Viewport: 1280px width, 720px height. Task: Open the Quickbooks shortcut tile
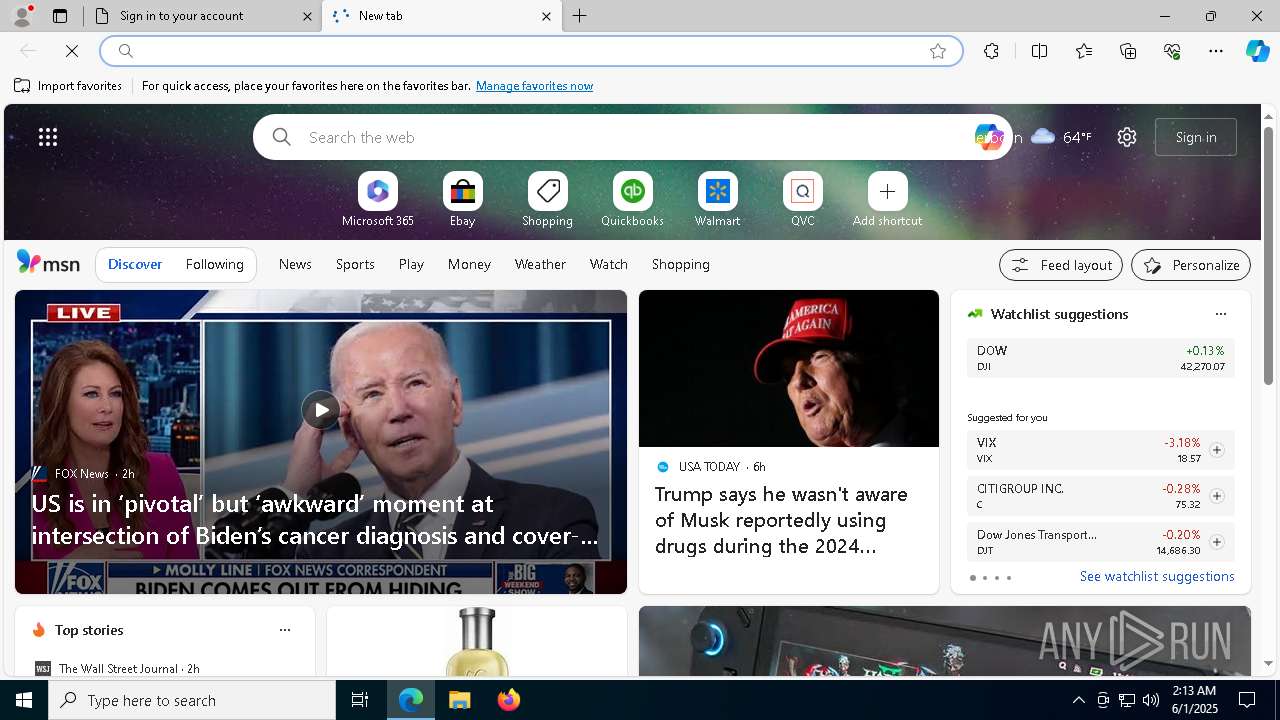point(632,200)
